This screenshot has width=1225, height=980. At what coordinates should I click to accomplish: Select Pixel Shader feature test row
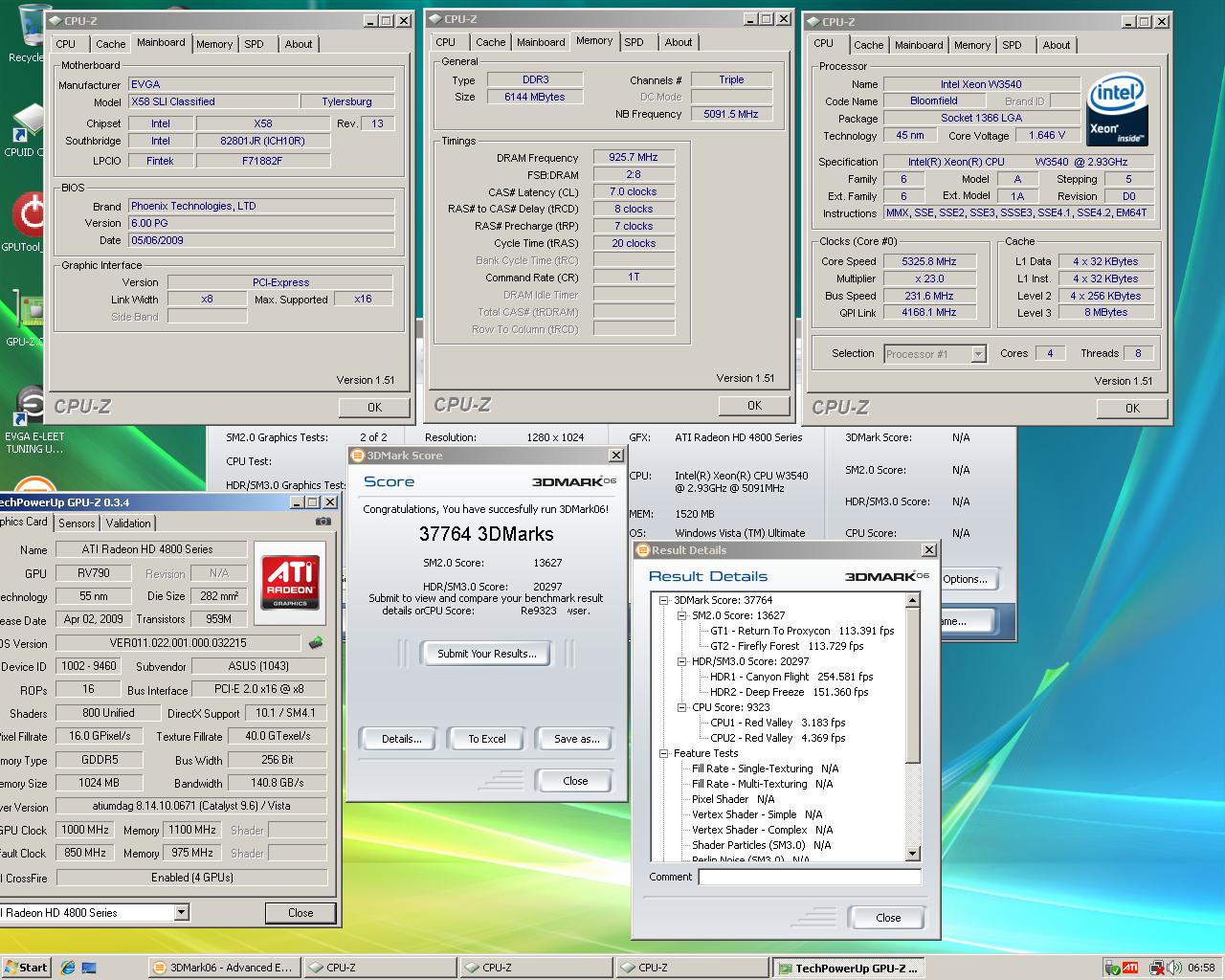coord(733,799)
